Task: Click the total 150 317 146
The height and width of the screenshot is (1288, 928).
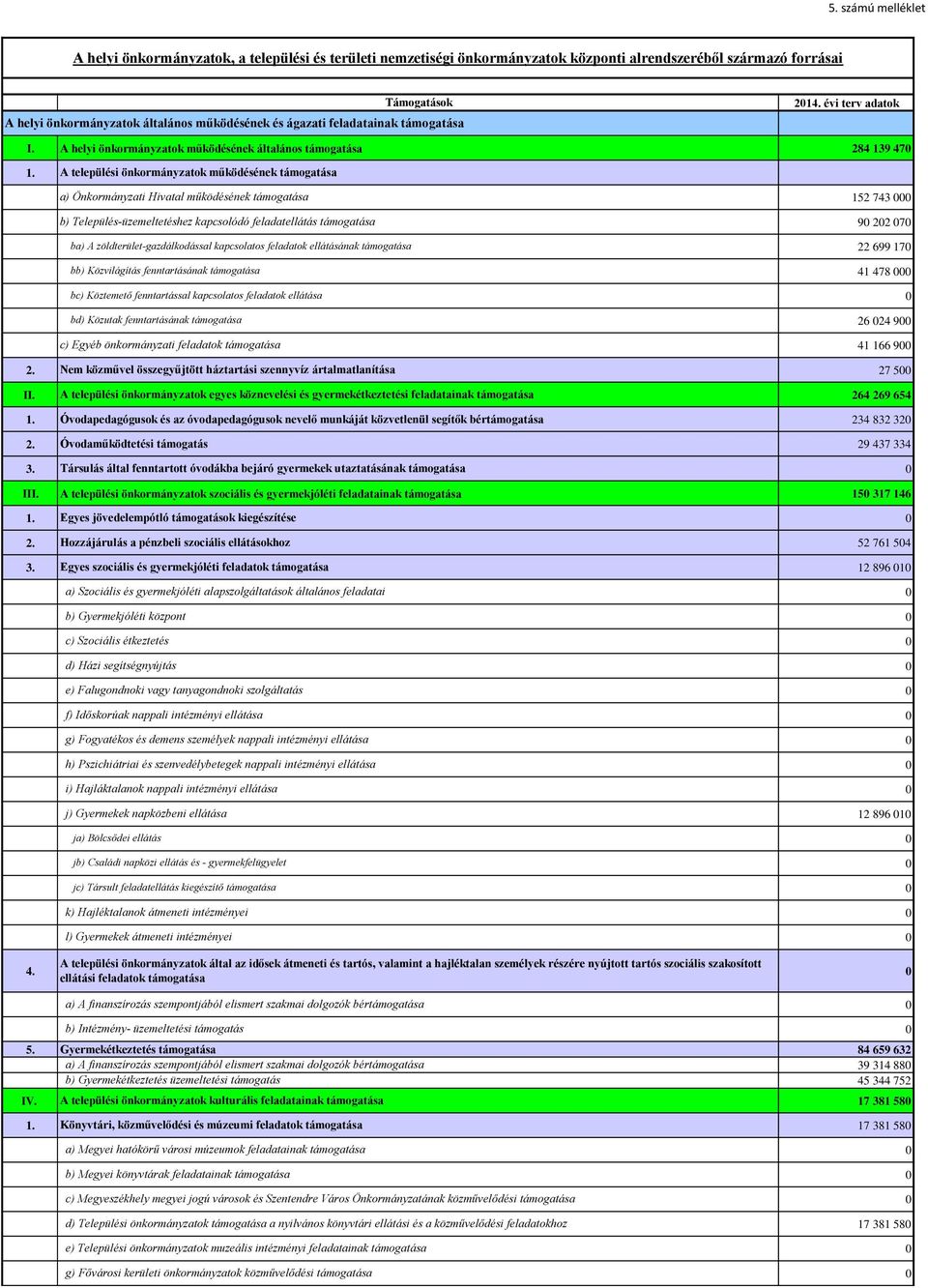Action: (x=881, y=494)
